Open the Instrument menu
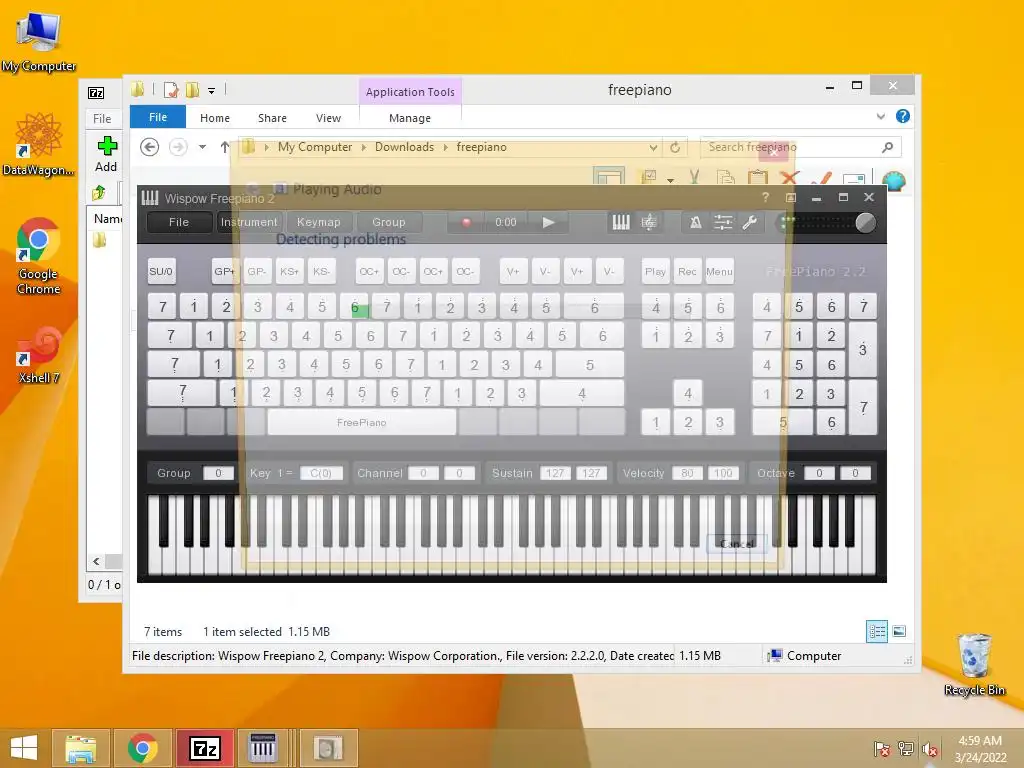The image size is (1024, 768). [249, 222]
